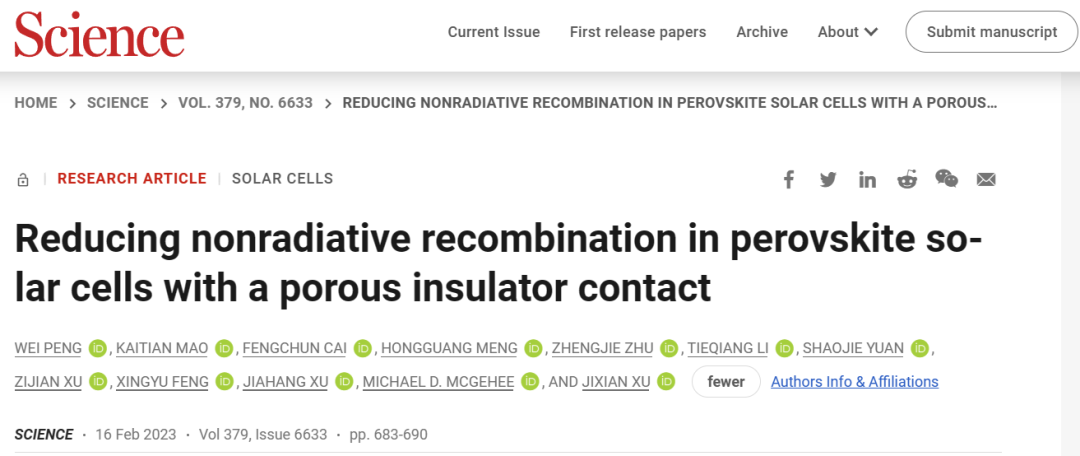This screenshot has width=1080, height=456.
Task: Click the Submit manuscript button
Action: pyautogui.click(x=992, y=32)
